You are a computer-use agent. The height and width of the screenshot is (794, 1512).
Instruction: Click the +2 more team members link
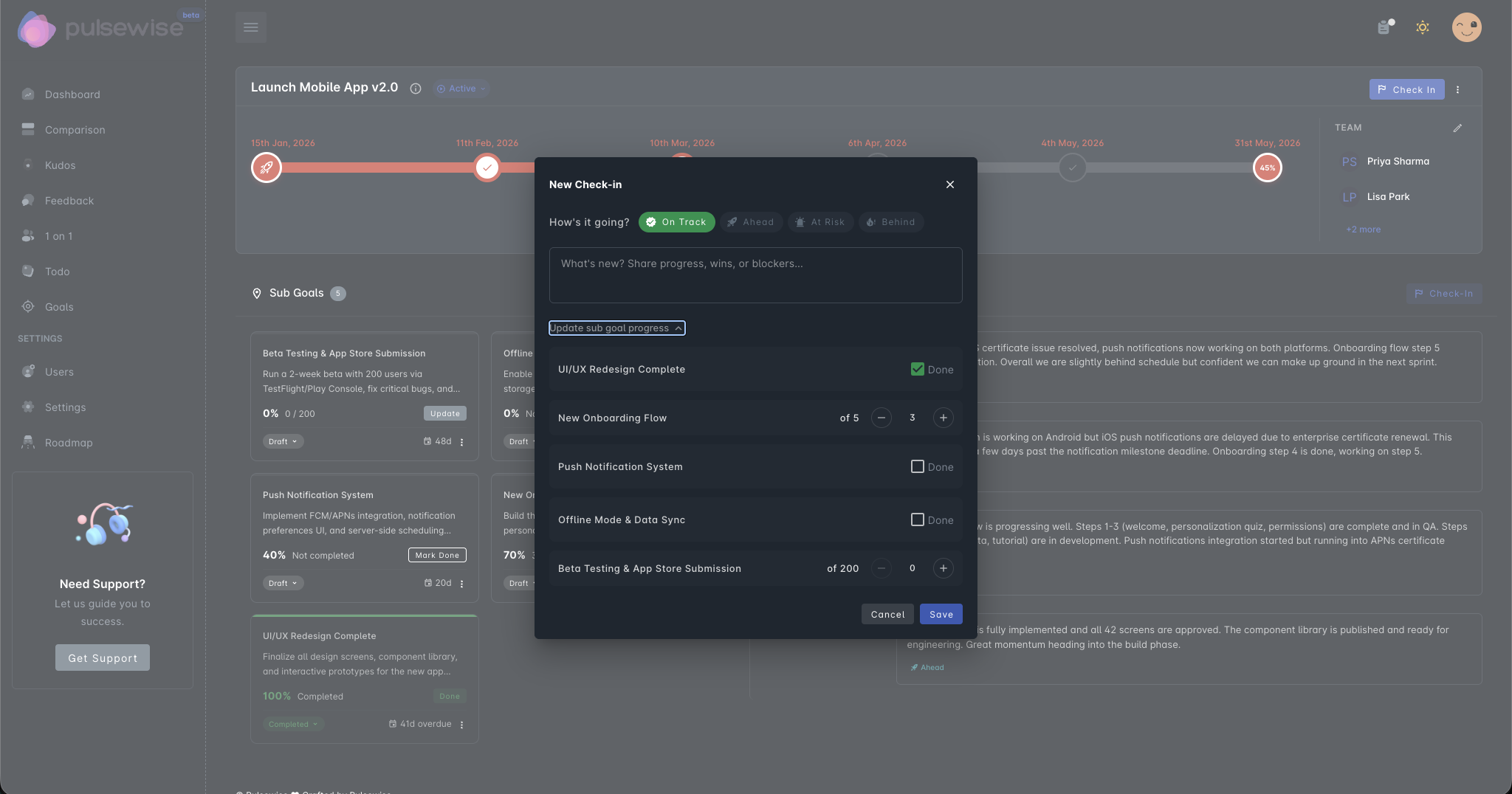pyautogui.click(x=1362, y=229)
